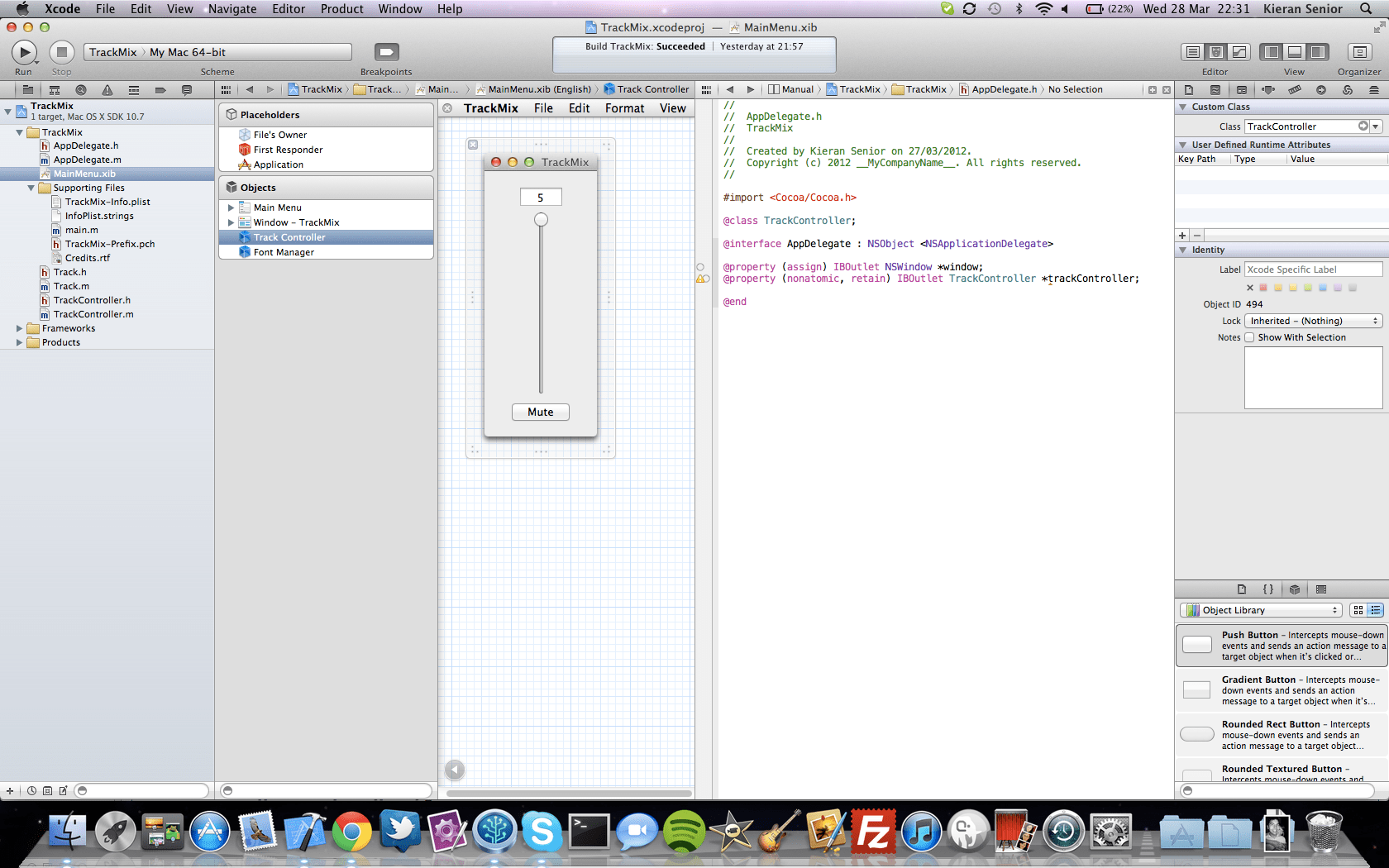Open the Navigate menu
Viewport: 1389px width, 868px height.
(232, 8)
